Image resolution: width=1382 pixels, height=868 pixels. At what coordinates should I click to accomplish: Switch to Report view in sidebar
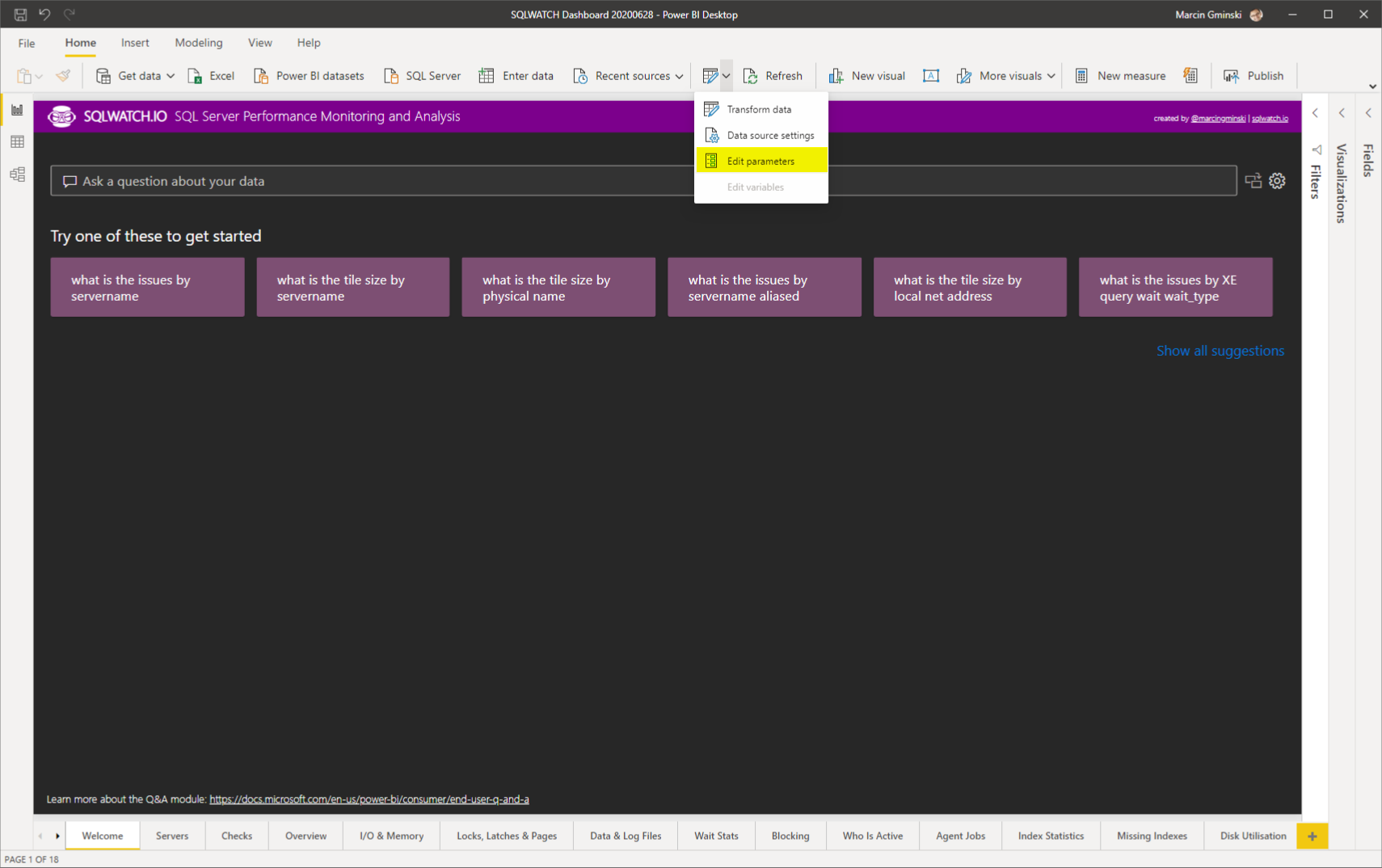tap(17, 110)
